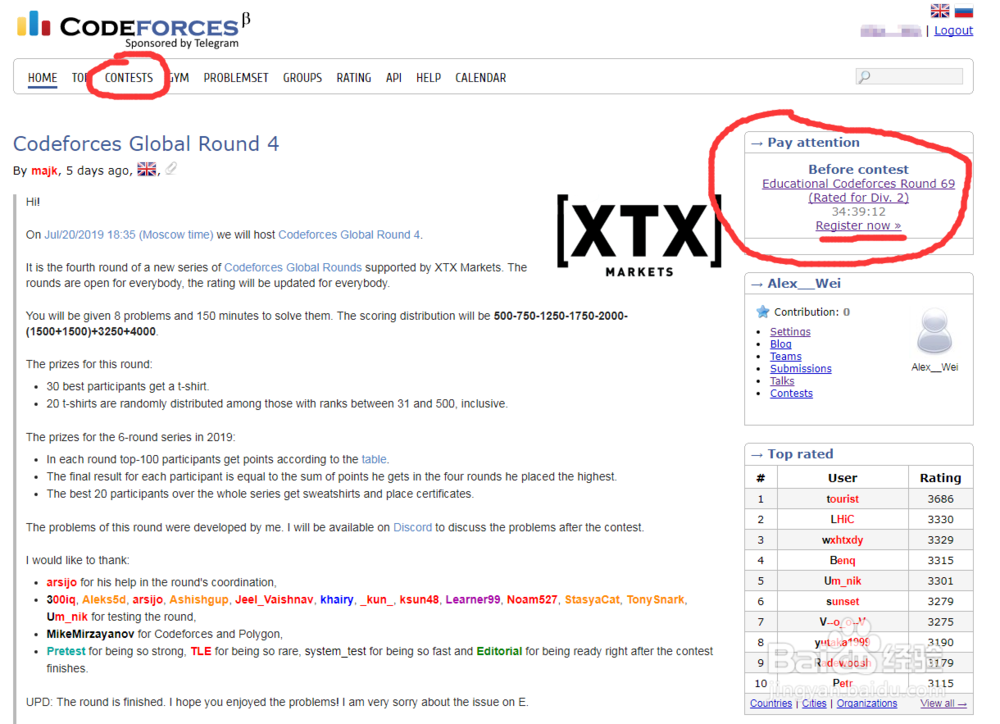
Task: Open Petr's profile in Top rated
Action: (842, 683)
